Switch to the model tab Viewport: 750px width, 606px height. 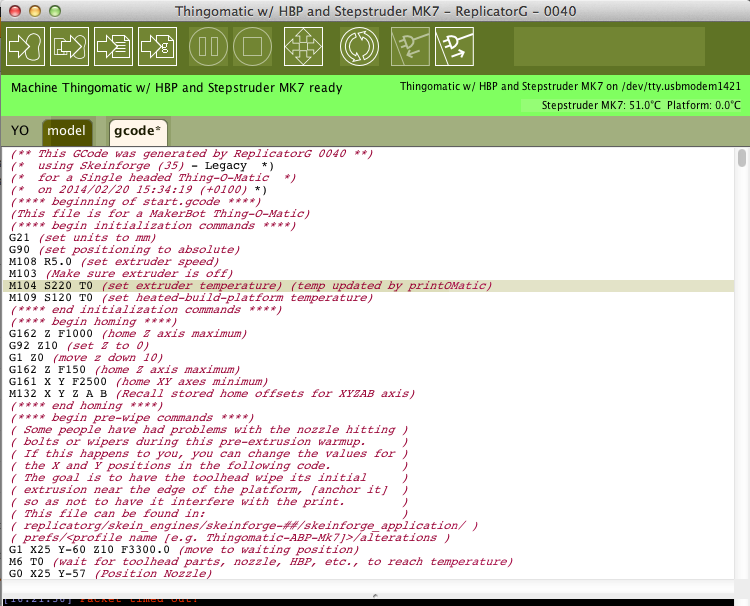66,131
